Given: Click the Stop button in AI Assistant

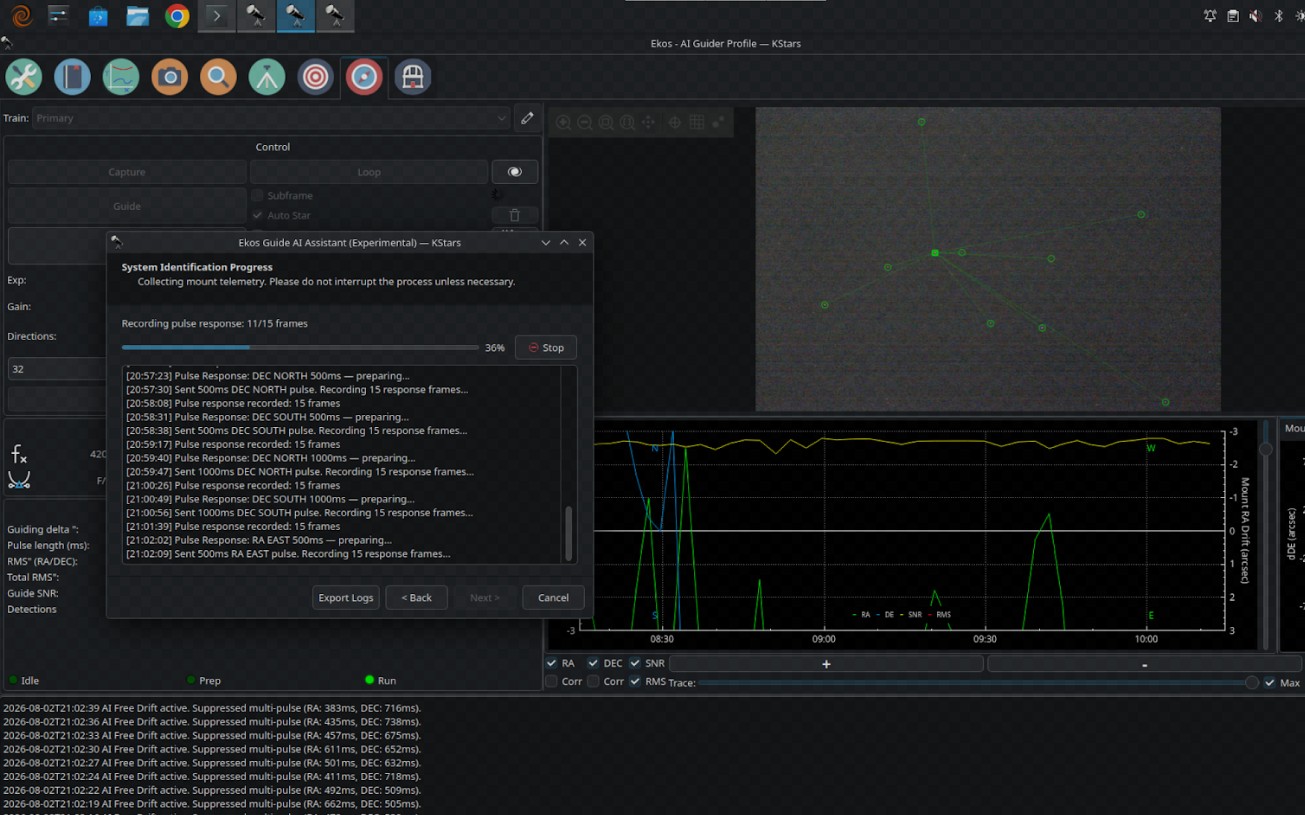Looking at the screenshot, I should pyautogui.click(x=546, y=348).
